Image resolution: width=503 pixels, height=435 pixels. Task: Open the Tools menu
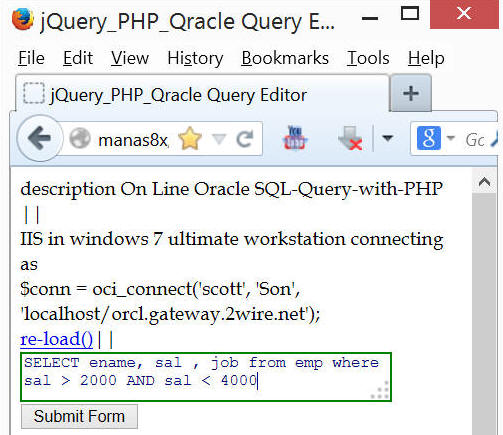coord(368,58)
